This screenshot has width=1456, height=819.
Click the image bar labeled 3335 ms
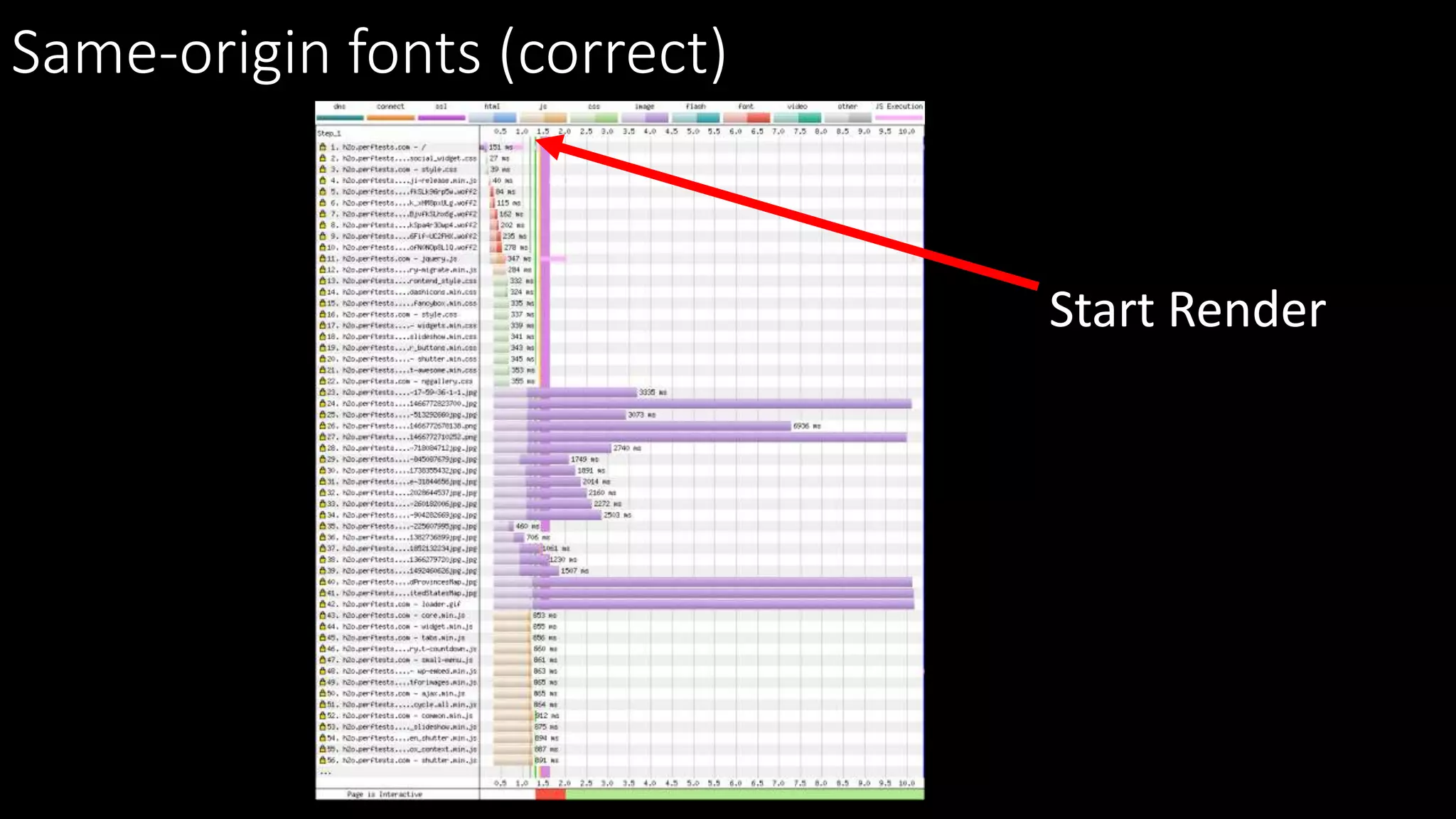565,392
